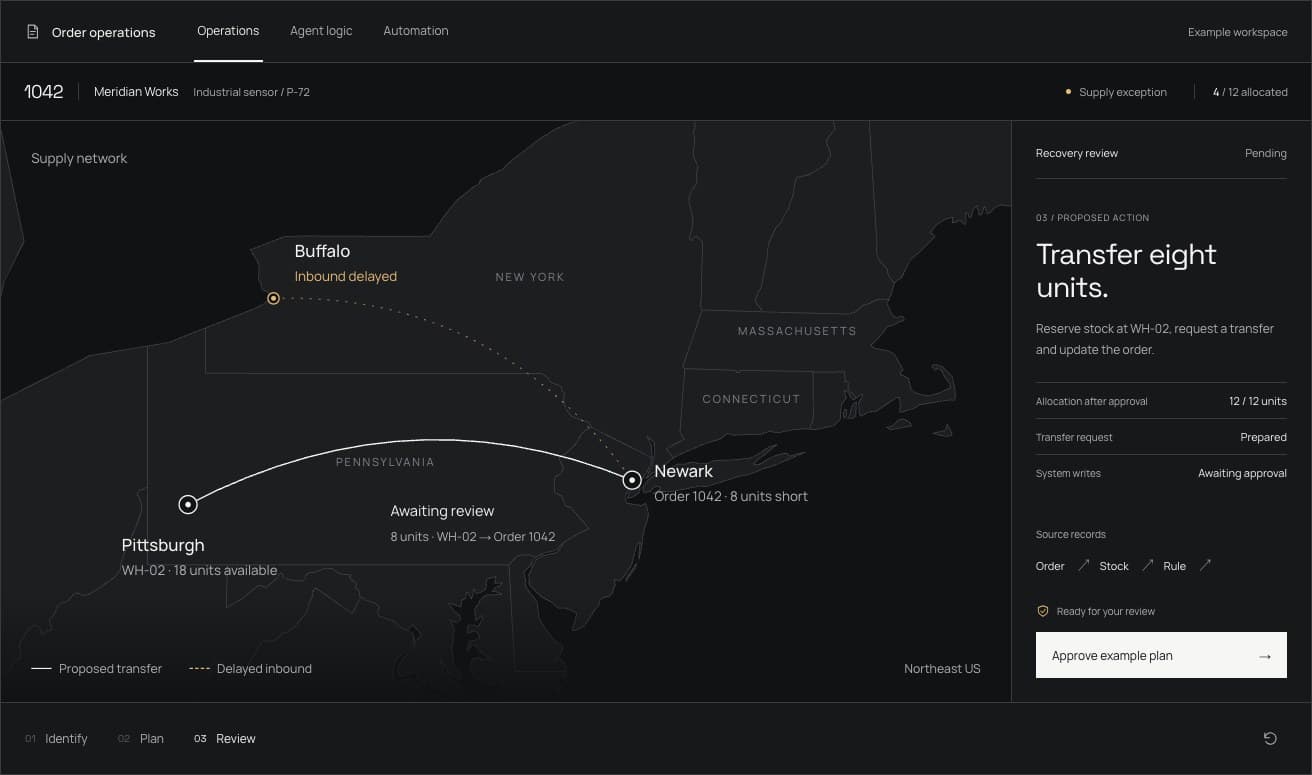
Task: Click the 12 / 12 units allocation value
Action: (x=1258, y=401)
